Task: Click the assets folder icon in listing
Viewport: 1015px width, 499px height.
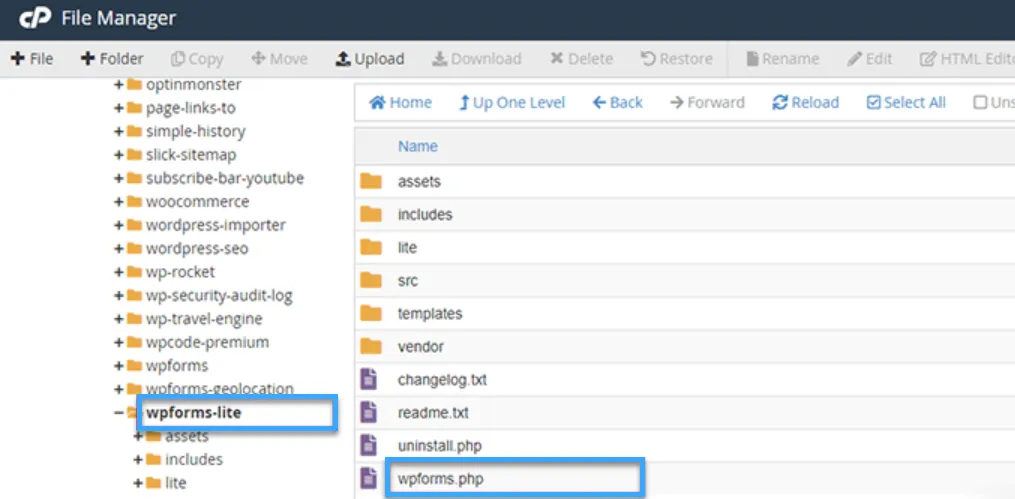Action: point(371,181)
